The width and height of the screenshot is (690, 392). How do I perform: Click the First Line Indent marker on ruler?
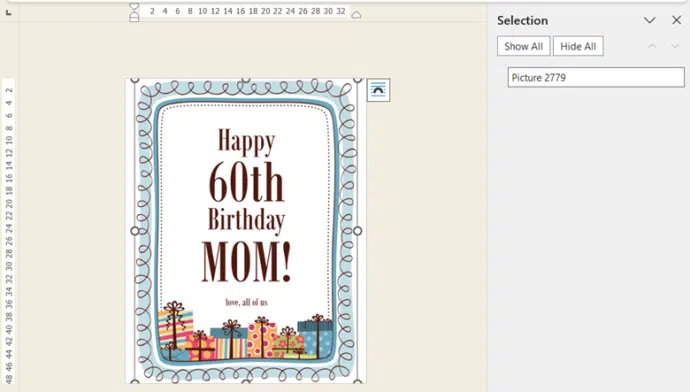[134, 6]
